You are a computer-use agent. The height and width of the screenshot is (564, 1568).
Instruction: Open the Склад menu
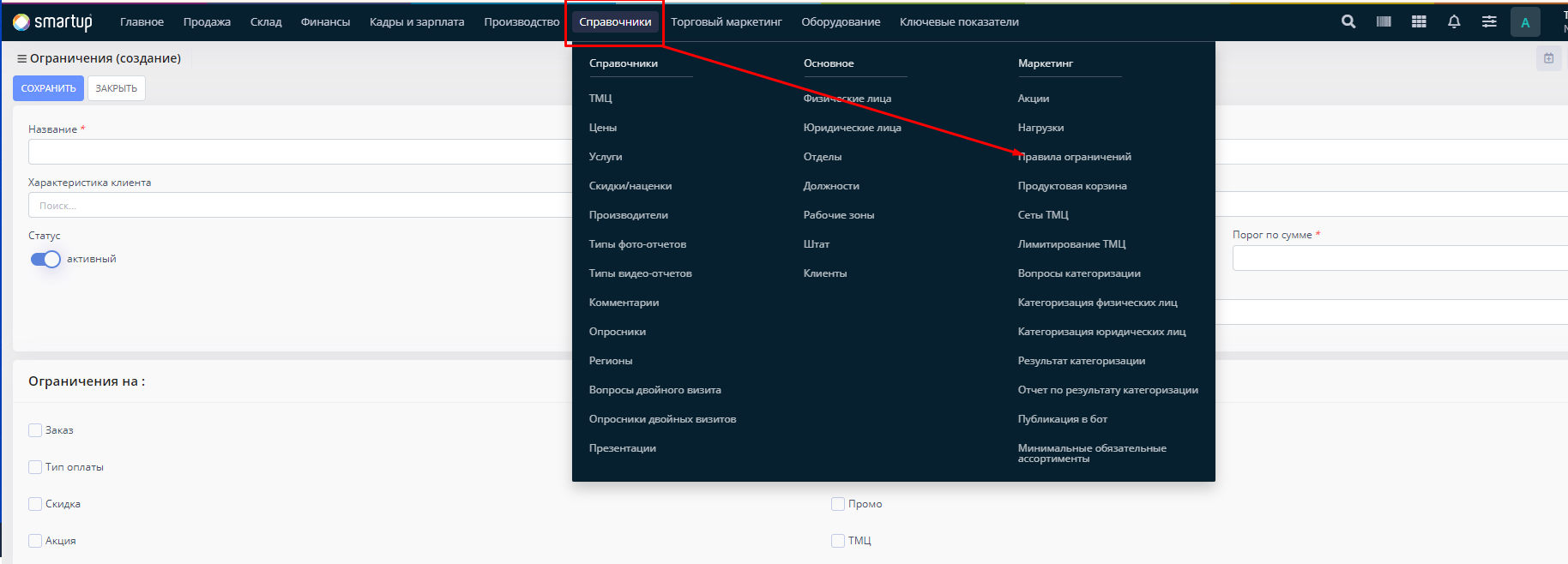coord(266,22)
